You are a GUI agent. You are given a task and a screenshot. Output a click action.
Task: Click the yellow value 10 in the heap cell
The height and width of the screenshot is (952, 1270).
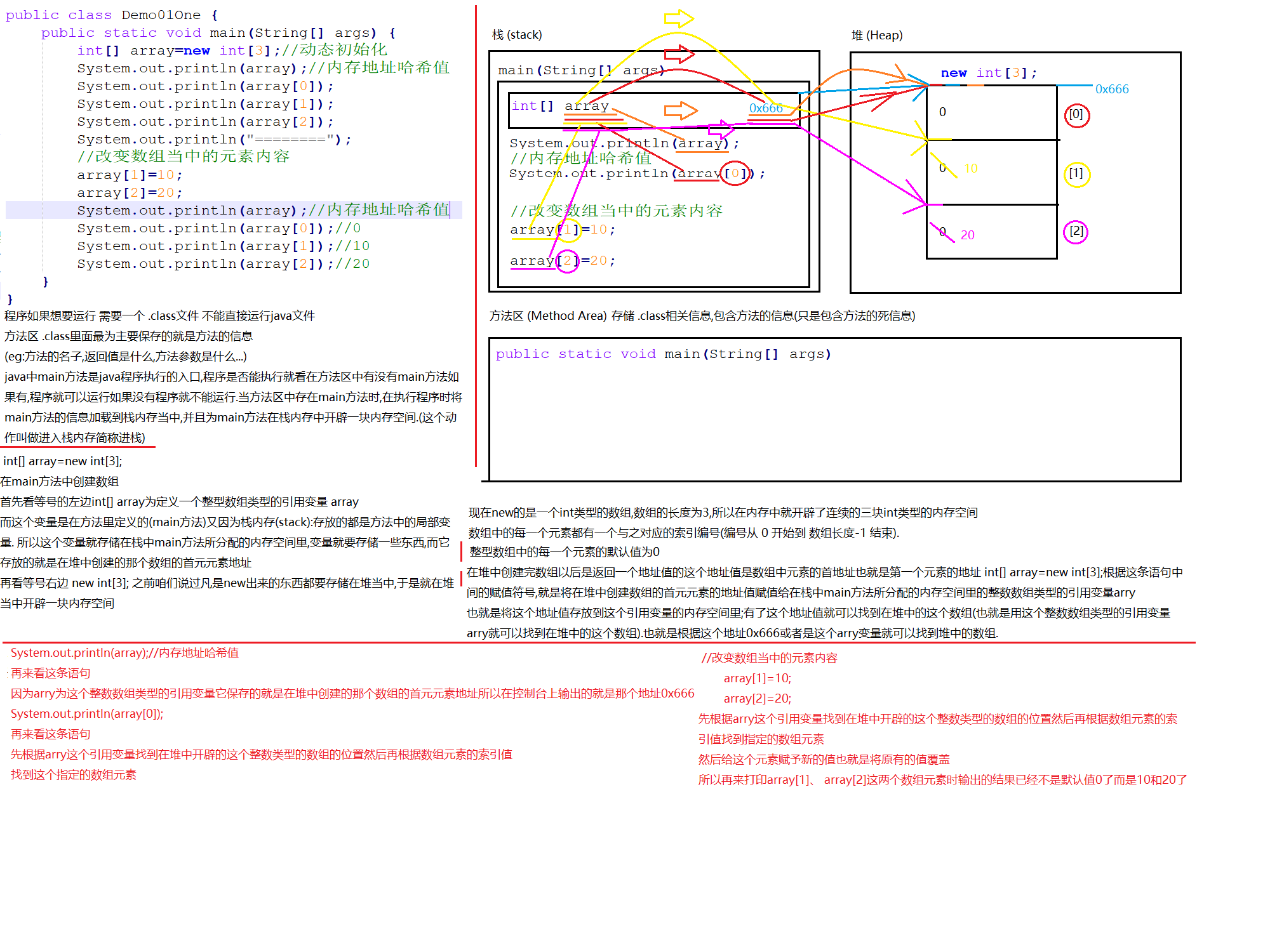click(x=971, y=169)
